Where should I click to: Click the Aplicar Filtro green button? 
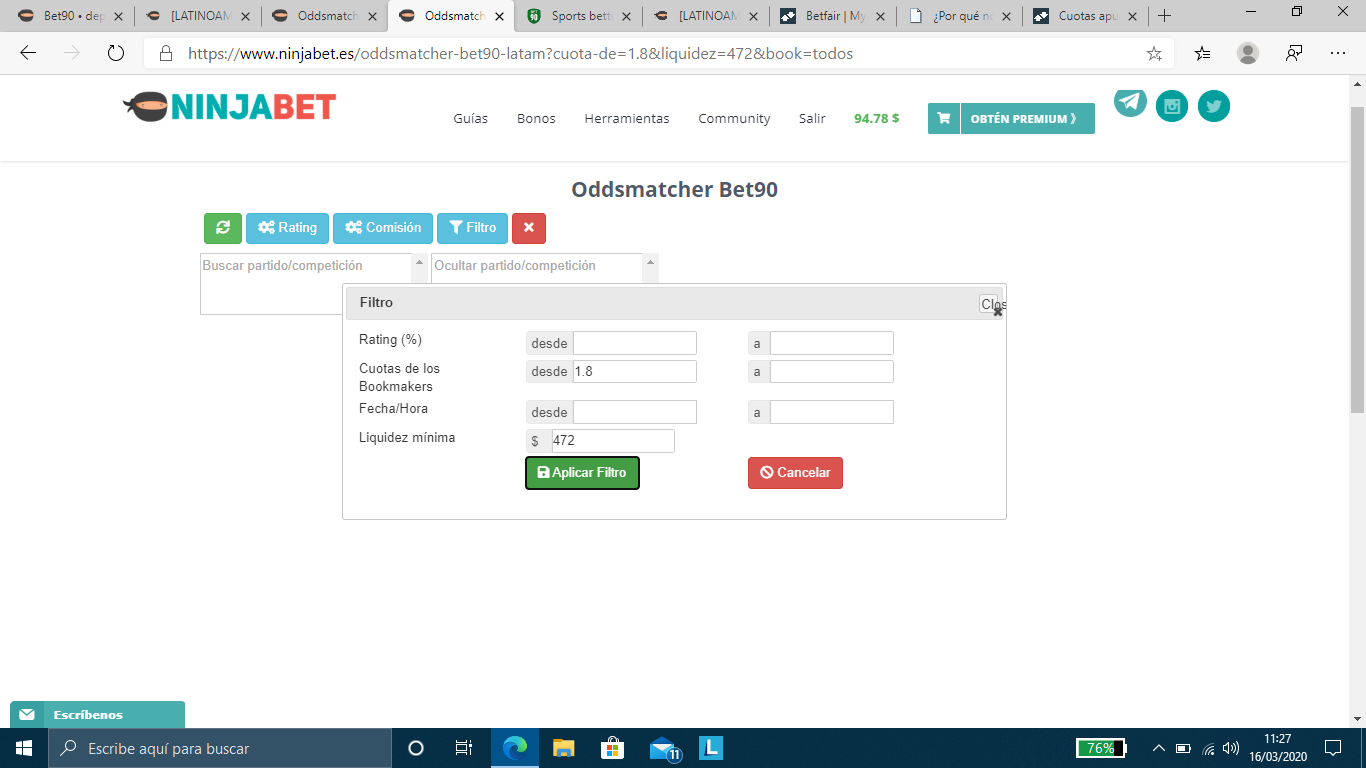(x=582, y=473)
